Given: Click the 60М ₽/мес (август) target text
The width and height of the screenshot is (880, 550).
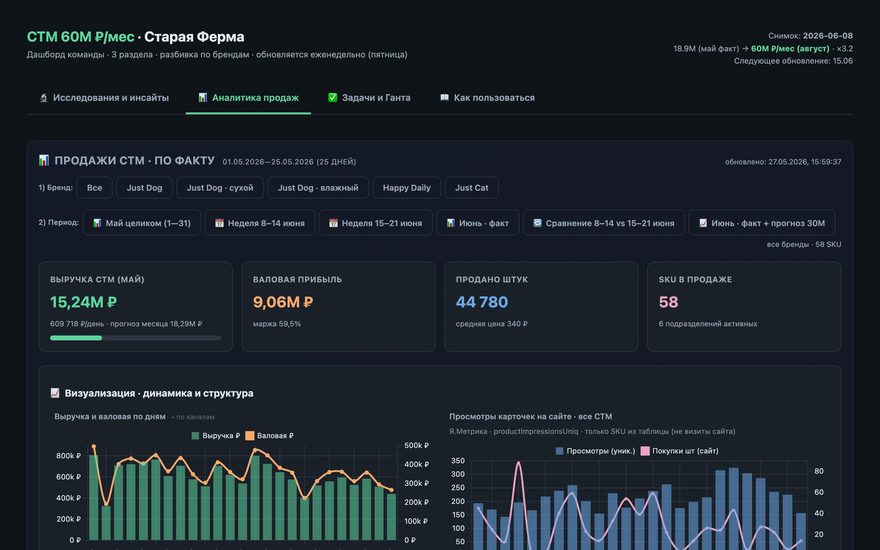Looking at the screenshot, I should point(790,48).
